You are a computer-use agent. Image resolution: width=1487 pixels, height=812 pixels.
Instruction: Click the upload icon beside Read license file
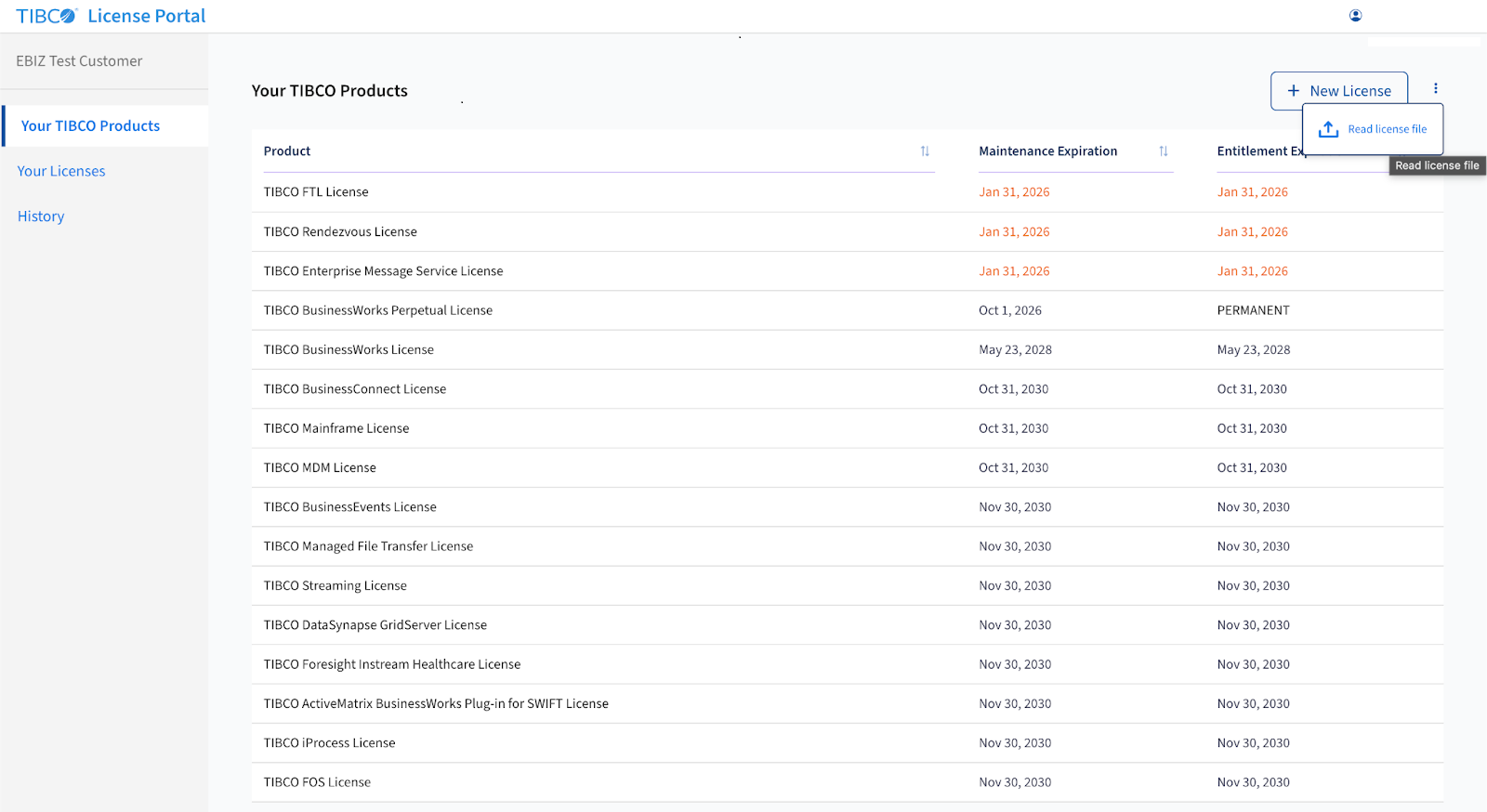point(1328,129)
